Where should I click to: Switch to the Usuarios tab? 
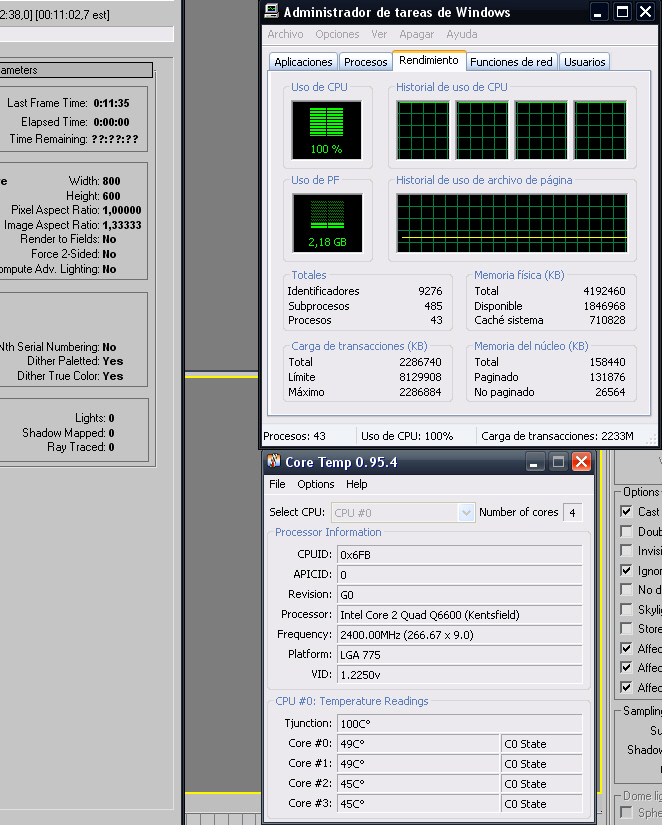point(584,62)
